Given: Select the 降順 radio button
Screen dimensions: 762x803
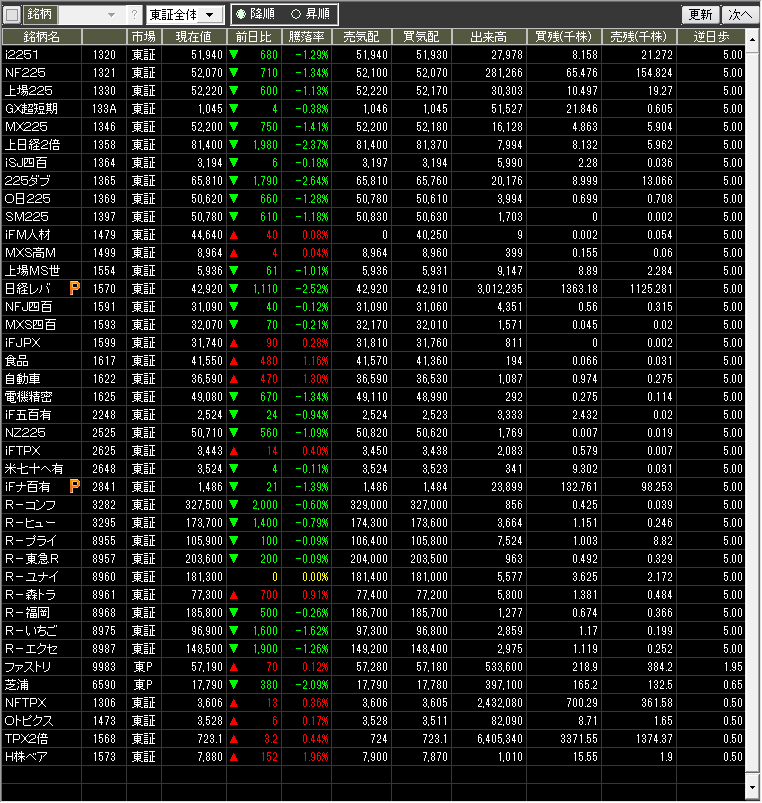Looking at the screenshot, I should [x=241, y=15].
